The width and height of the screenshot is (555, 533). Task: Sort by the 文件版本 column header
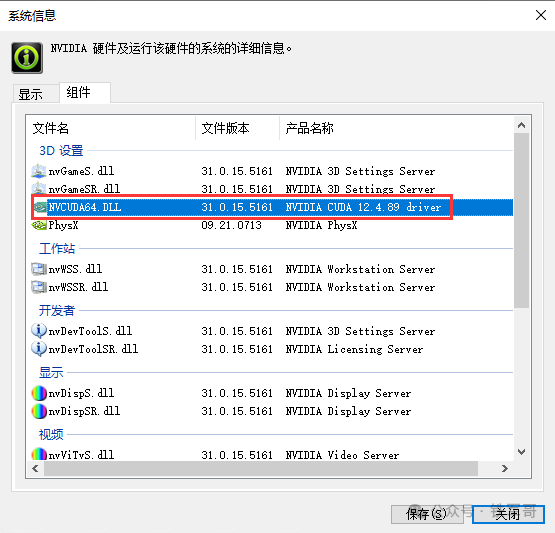click(237, 128)
